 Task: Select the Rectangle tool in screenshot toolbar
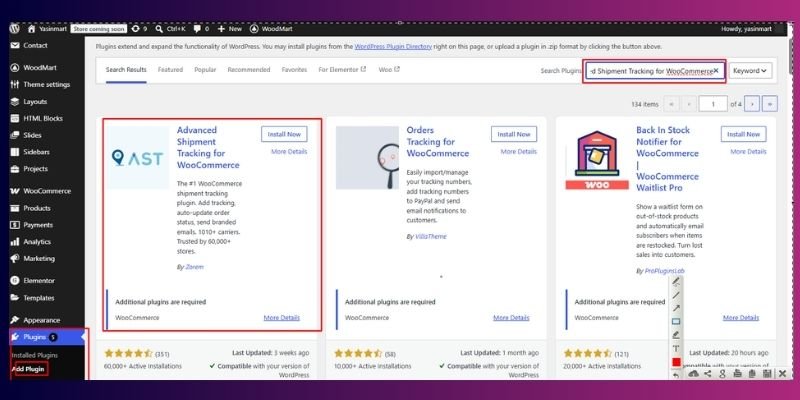(676, 321)
